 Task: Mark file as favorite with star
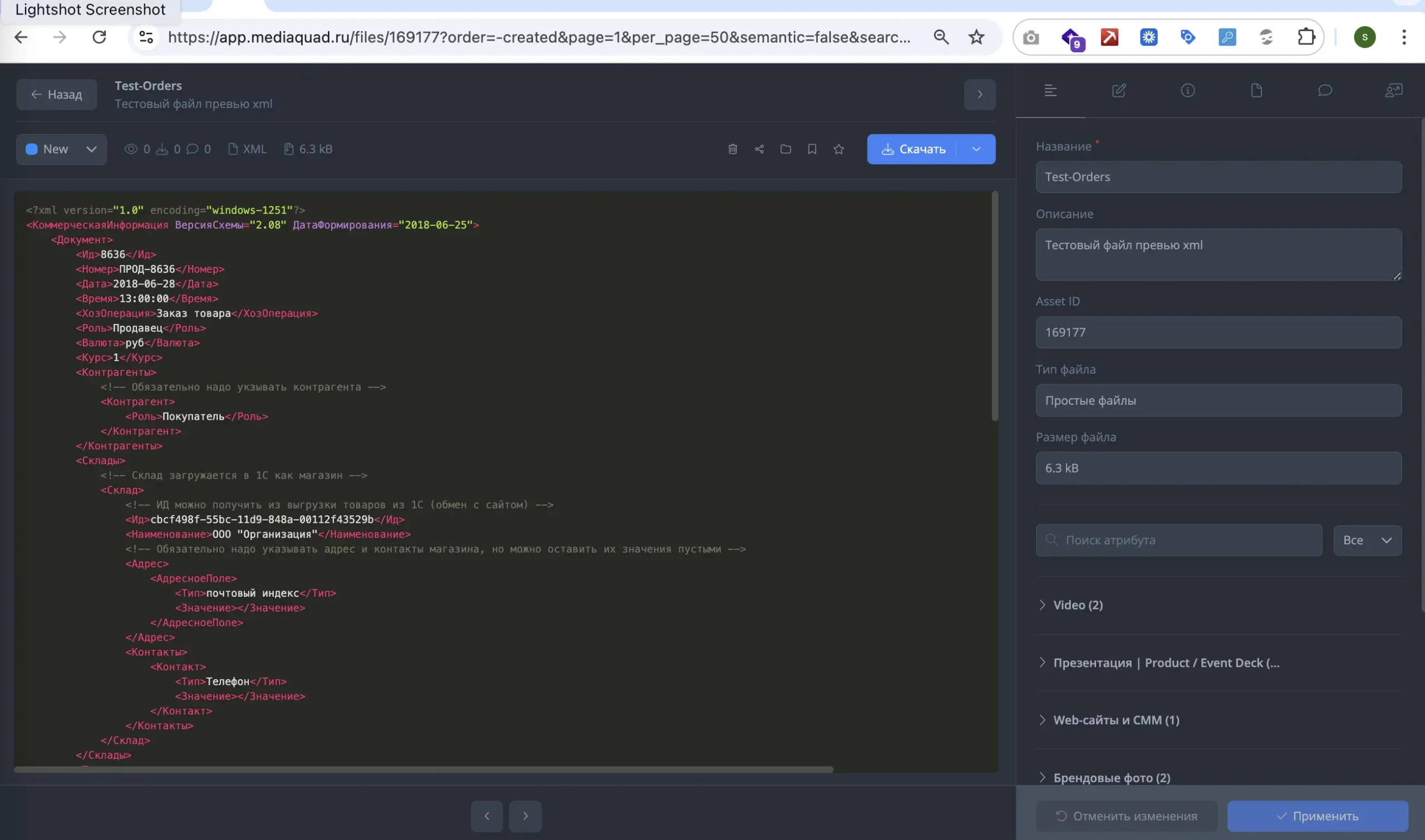pyautogui.click(x=839, y=149)
